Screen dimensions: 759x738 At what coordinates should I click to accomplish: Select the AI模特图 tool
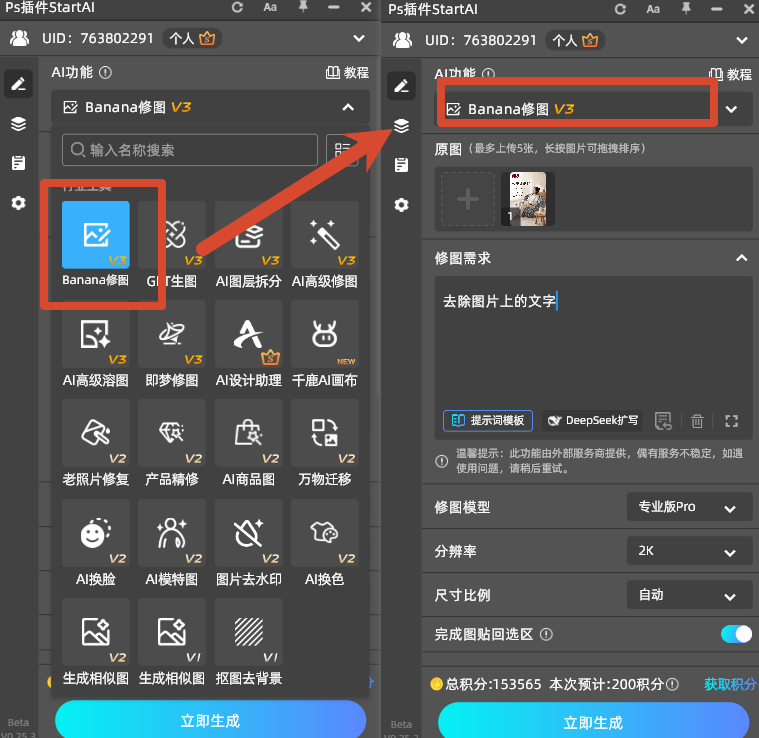coord(172,533)
